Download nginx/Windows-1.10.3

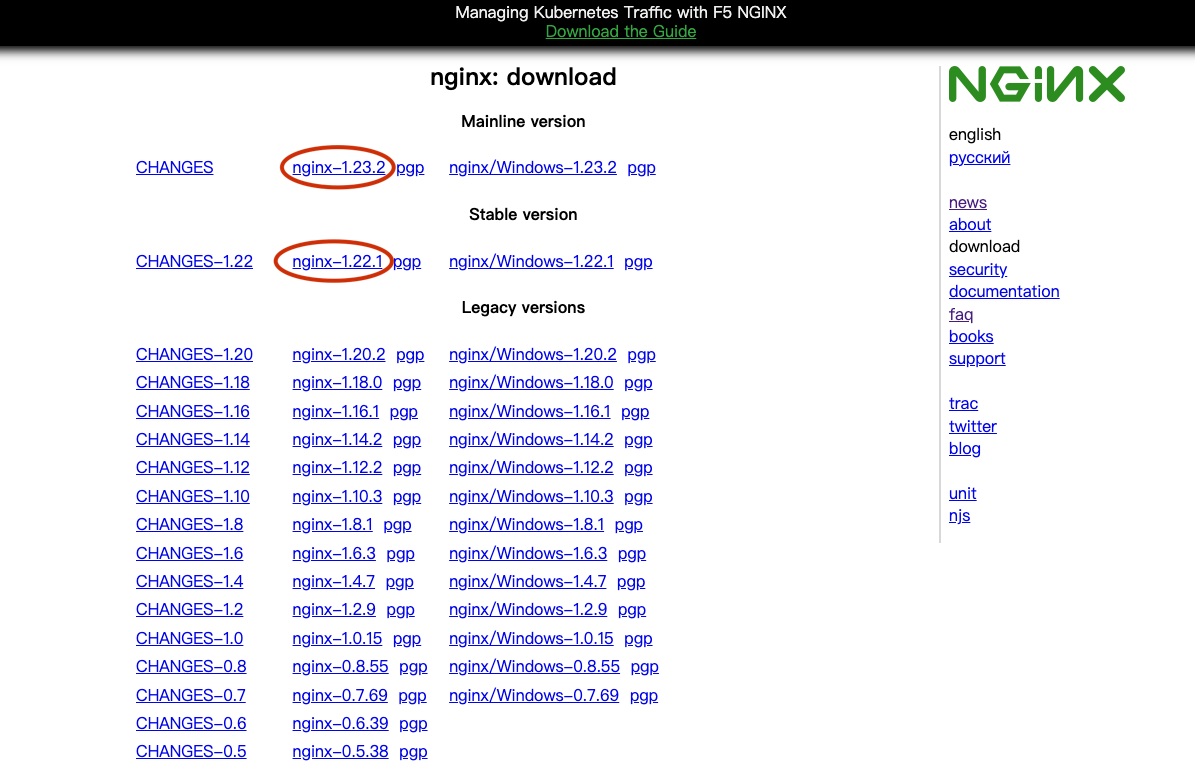[531, 496]
